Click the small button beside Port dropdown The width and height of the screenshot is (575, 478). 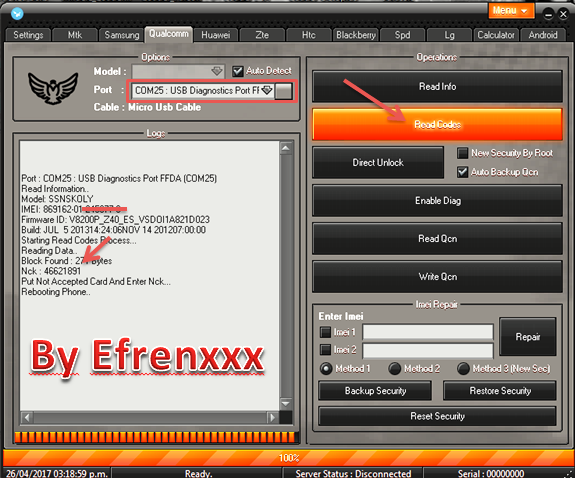pyautogui.click(x=284, y=91)
